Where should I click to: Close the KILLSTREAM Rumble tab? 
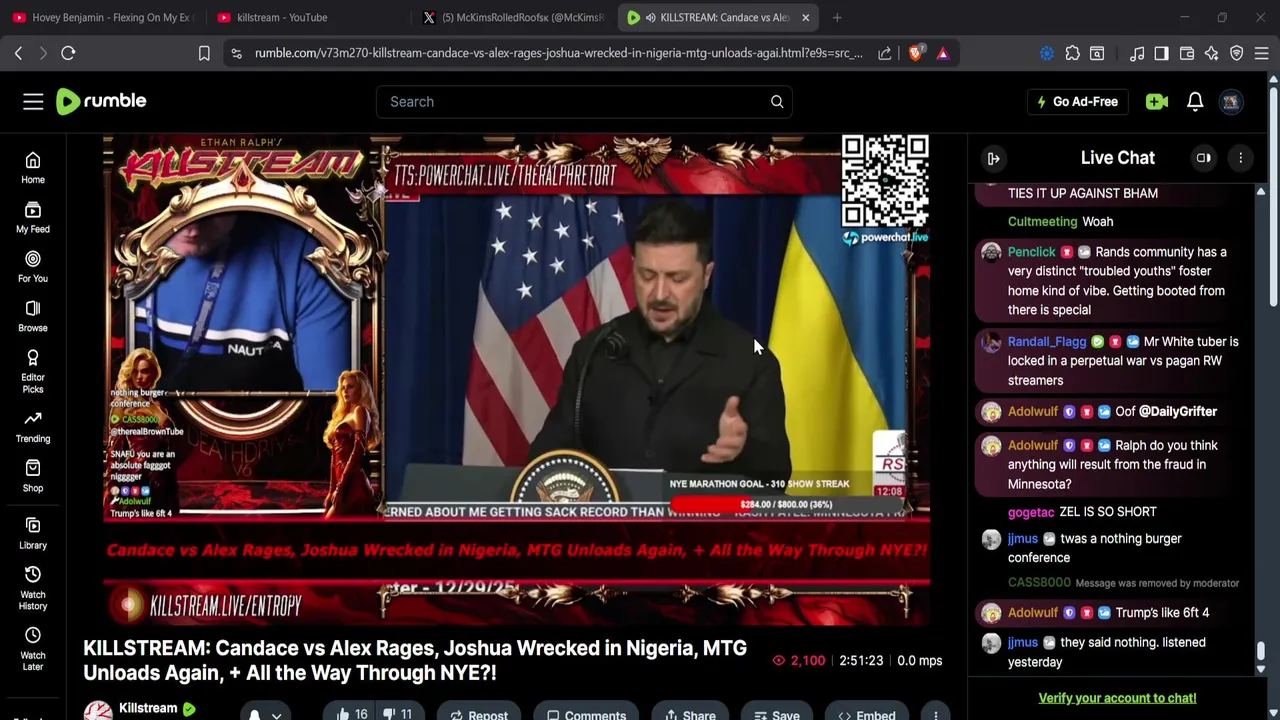tap(805, 17)
